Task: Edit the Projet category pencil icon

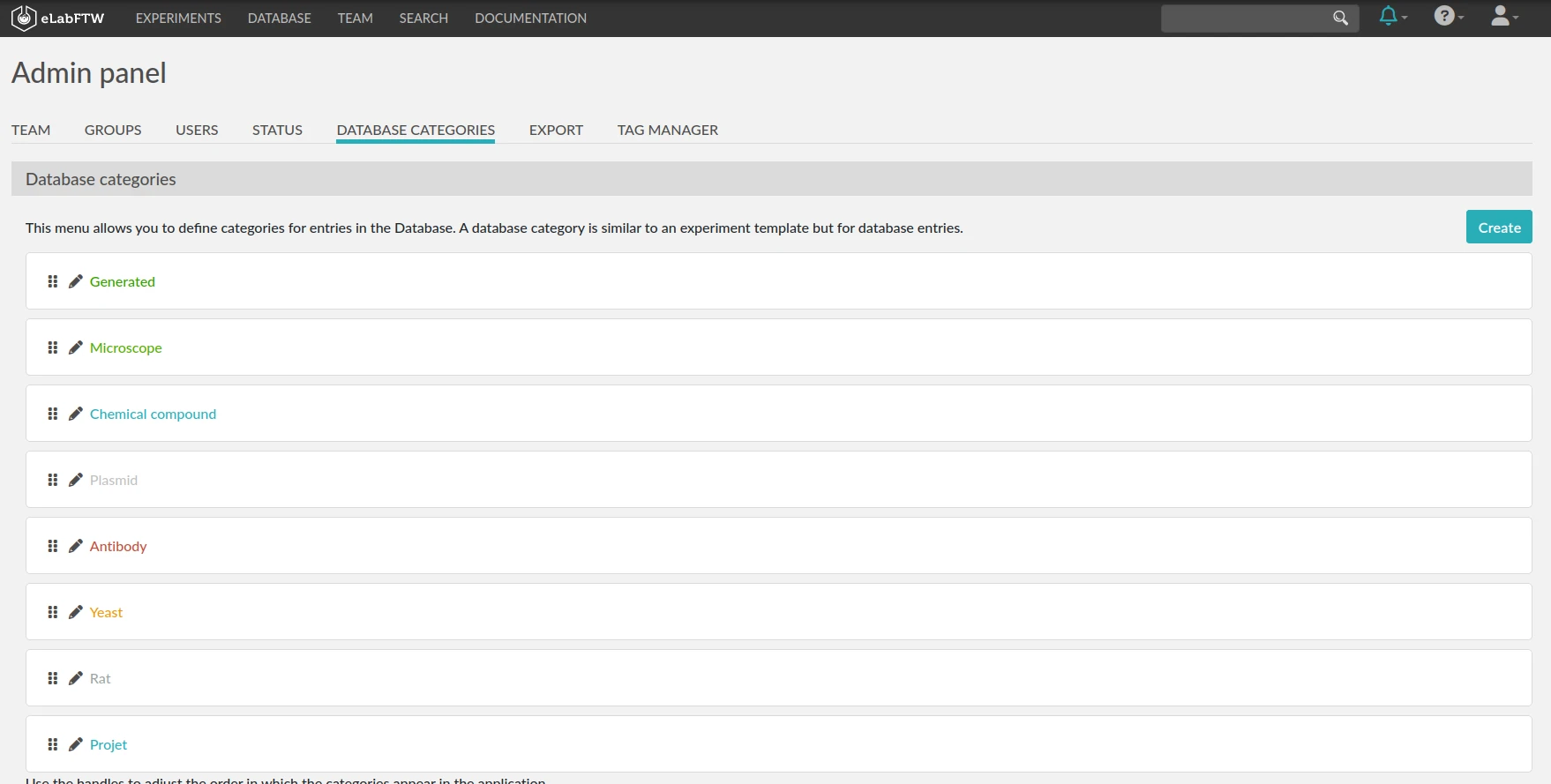Action: 76,744
